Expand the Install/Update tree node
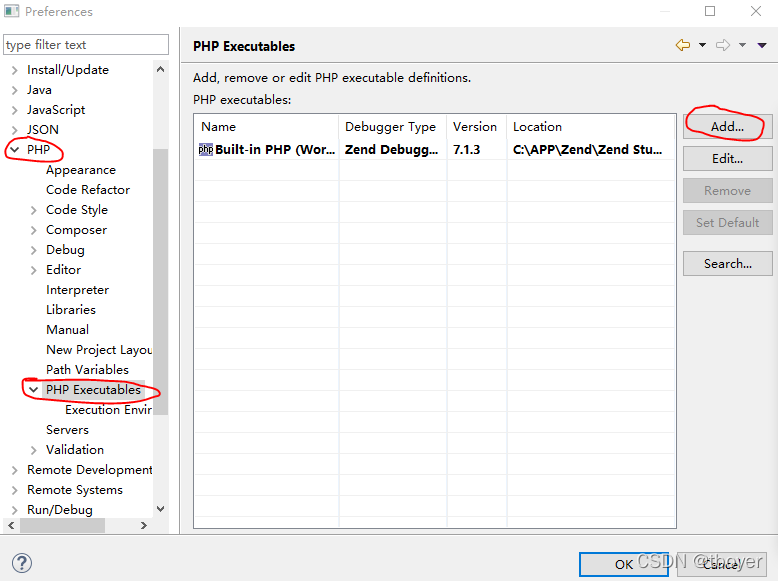This screenshot has width=778, height=581. pyautogui.click(x=14, y=70)
